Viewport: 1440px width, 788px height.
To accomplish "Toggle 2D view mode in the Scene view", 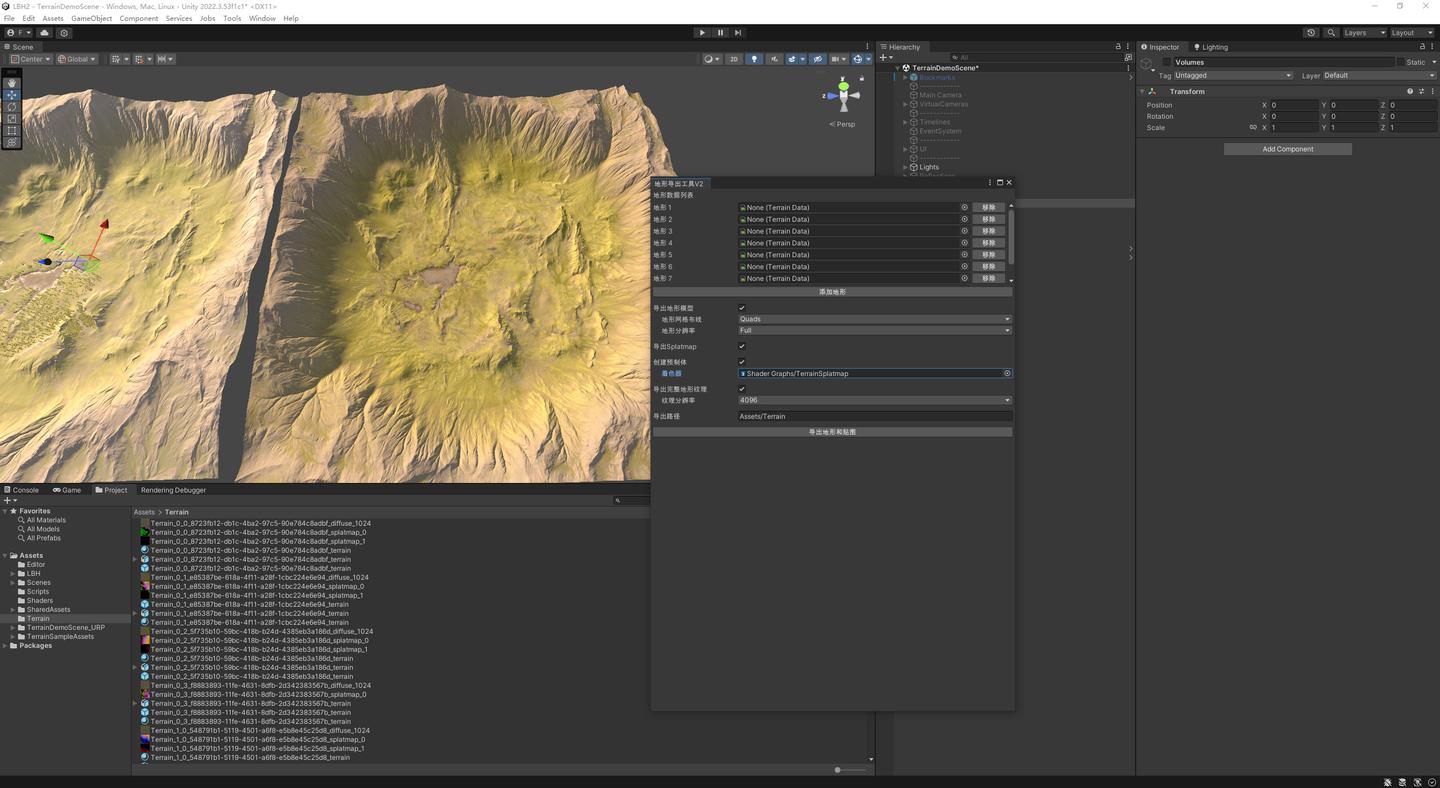I will click(x=733, y=58).
